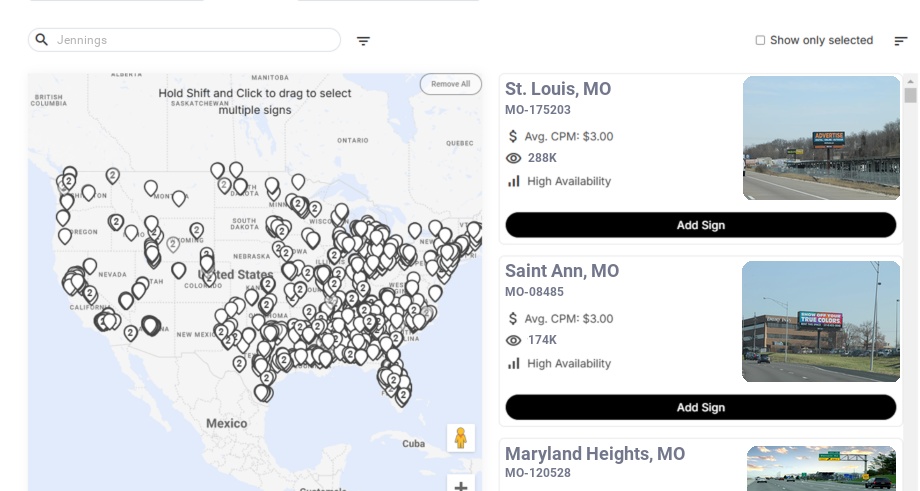
Task: View the St. Louis billboard photo
Action: (821, 138)
